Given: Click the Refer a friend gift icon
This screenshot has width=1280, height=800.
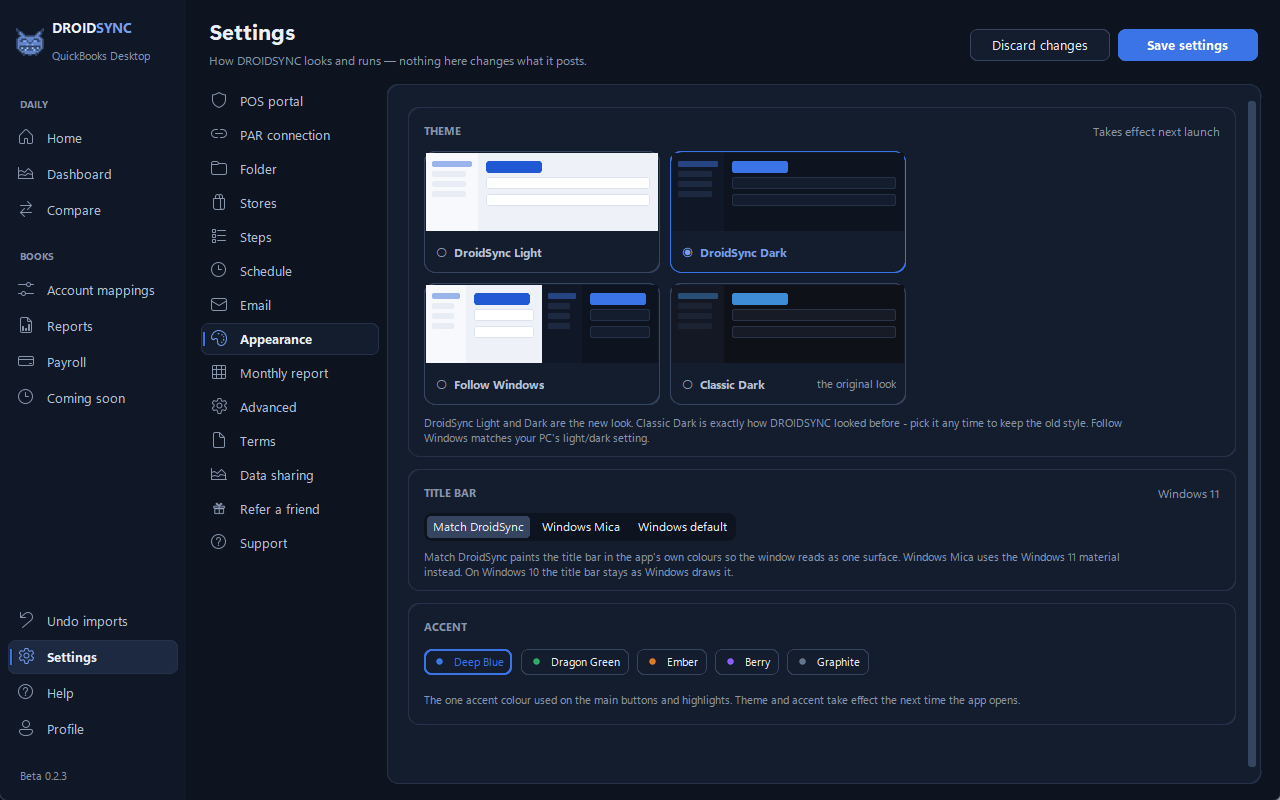Looking at the screenshot, I should [x=219, y=509].
